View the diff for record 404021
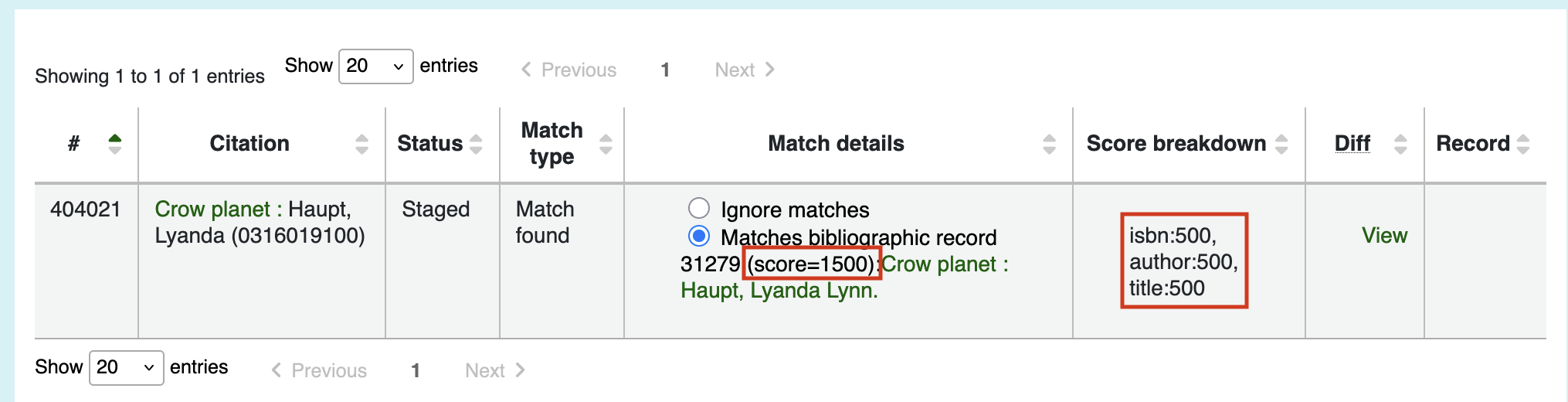The height and width of the screenshot is (402, 1568). (x=1384, y=235)
